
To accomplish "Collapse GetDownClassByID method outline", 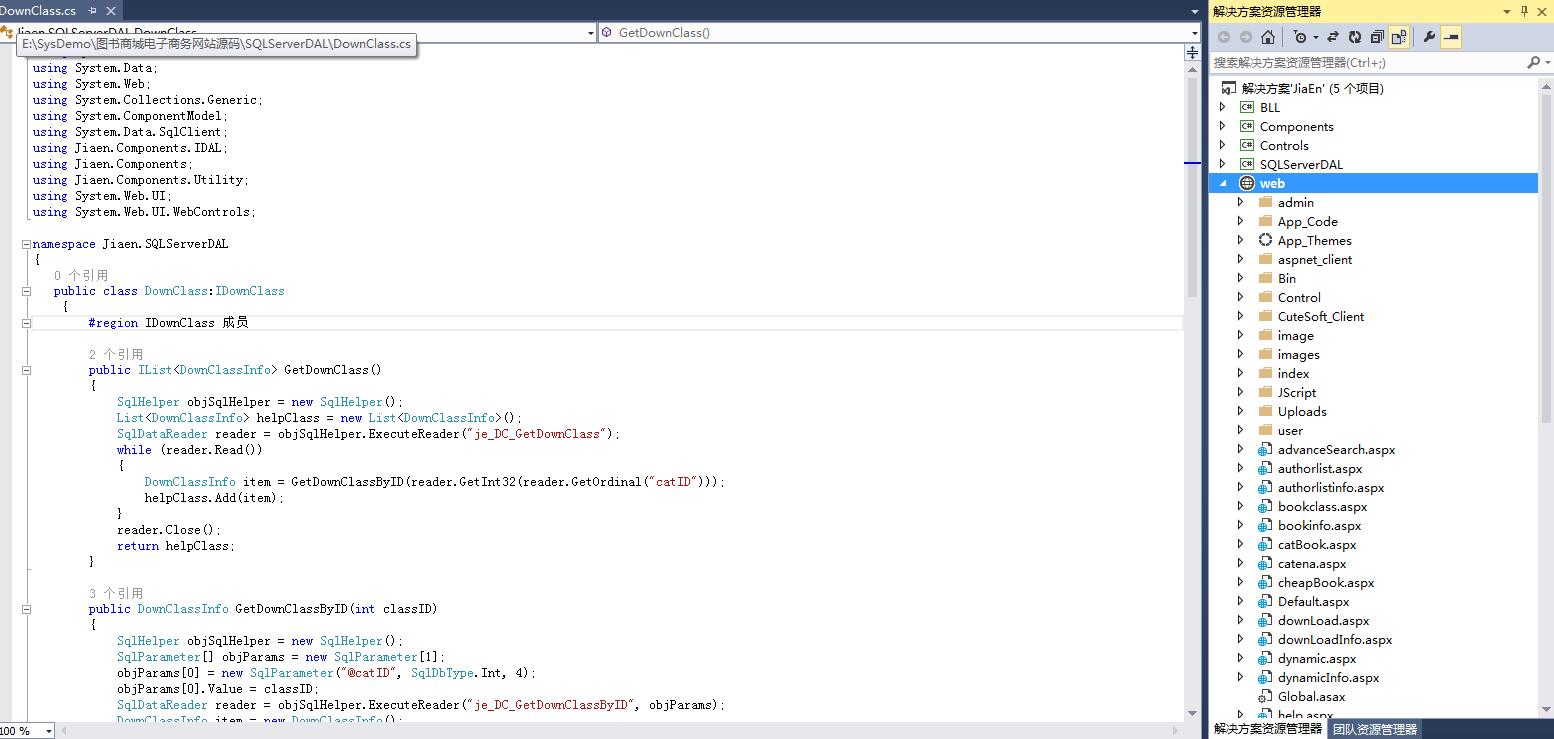I will click(x=27, y=609).
